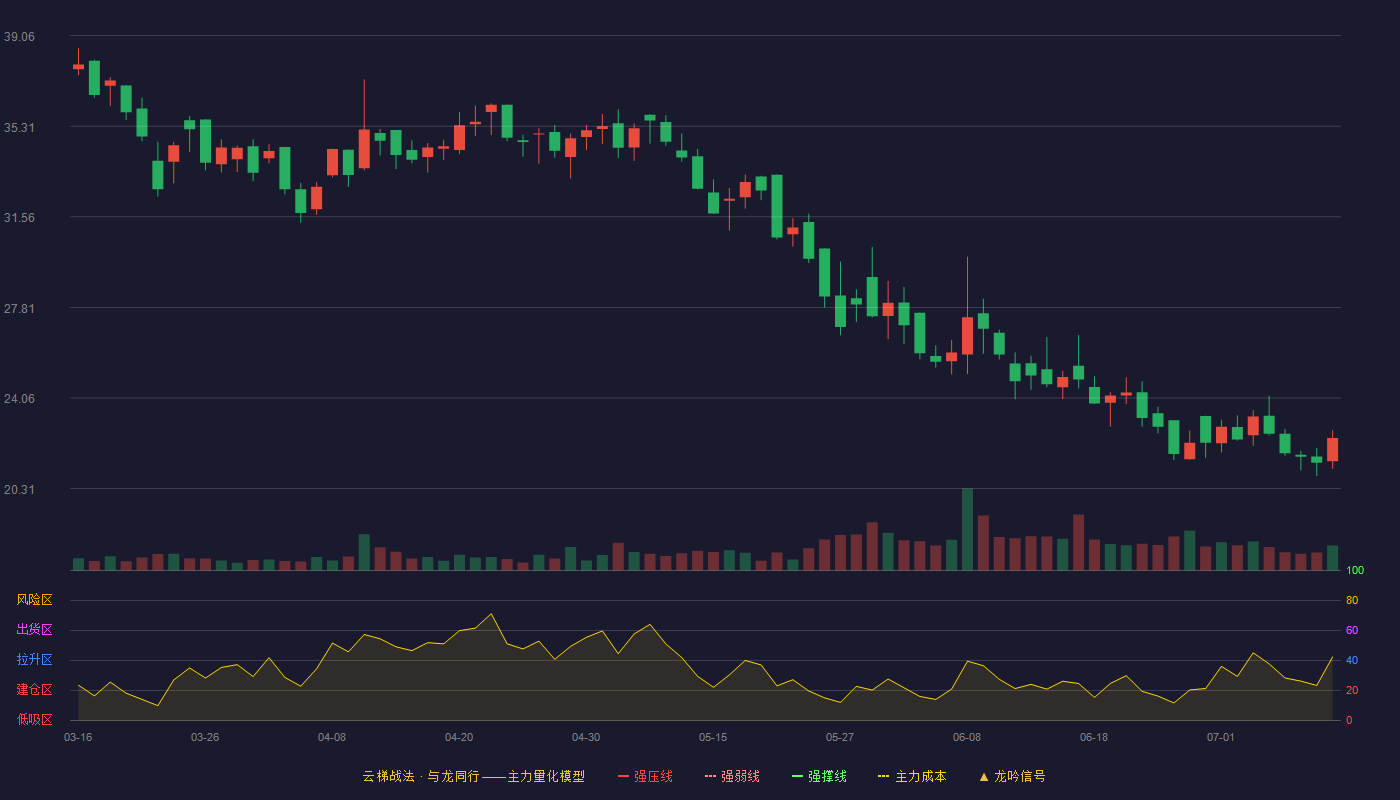Click the 04-20 date label
1400x800 pixels.
click(459, 737)
